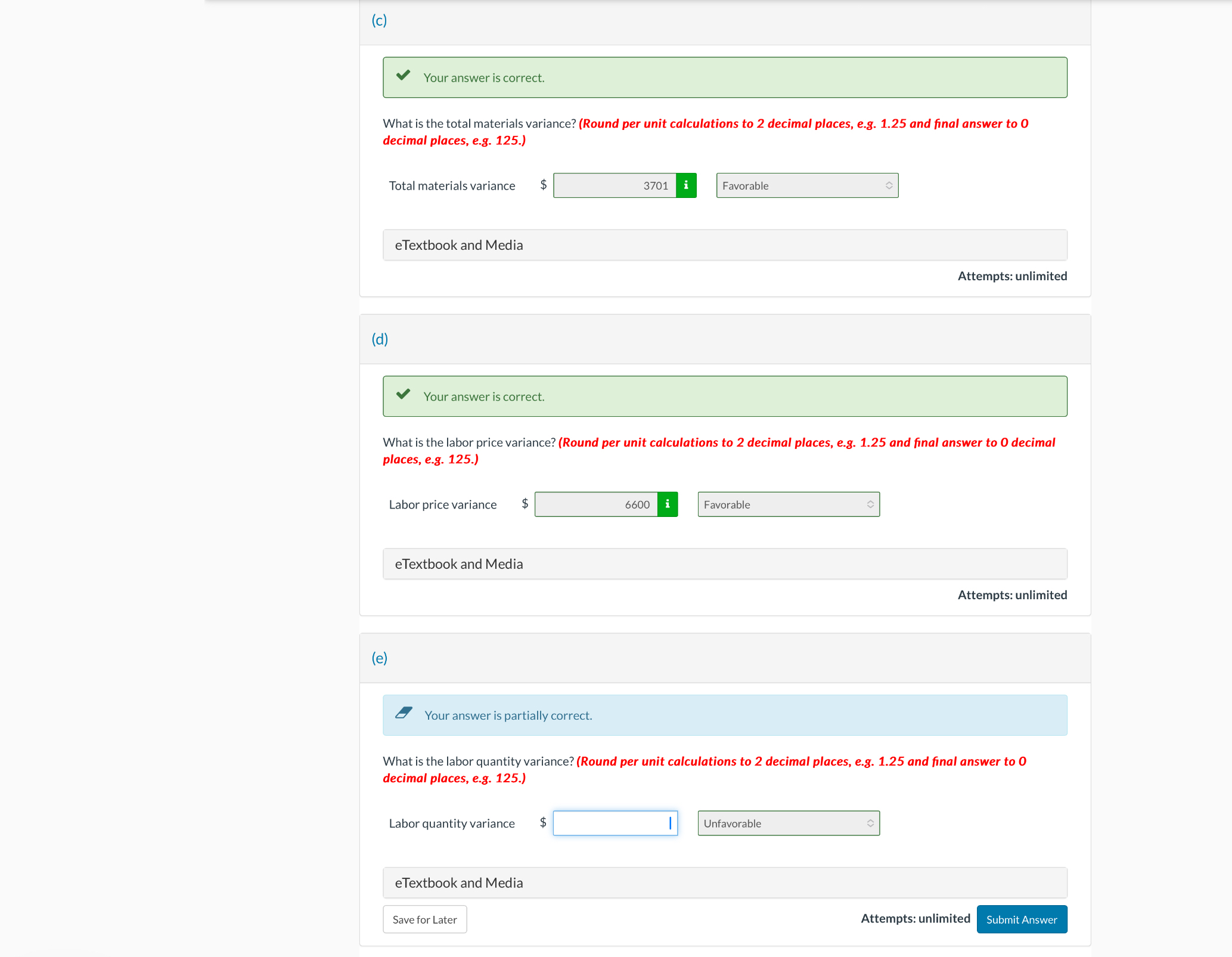Click eraser icon in partially correct banner
Screen dimensions: 1232x957
(404, 713)
